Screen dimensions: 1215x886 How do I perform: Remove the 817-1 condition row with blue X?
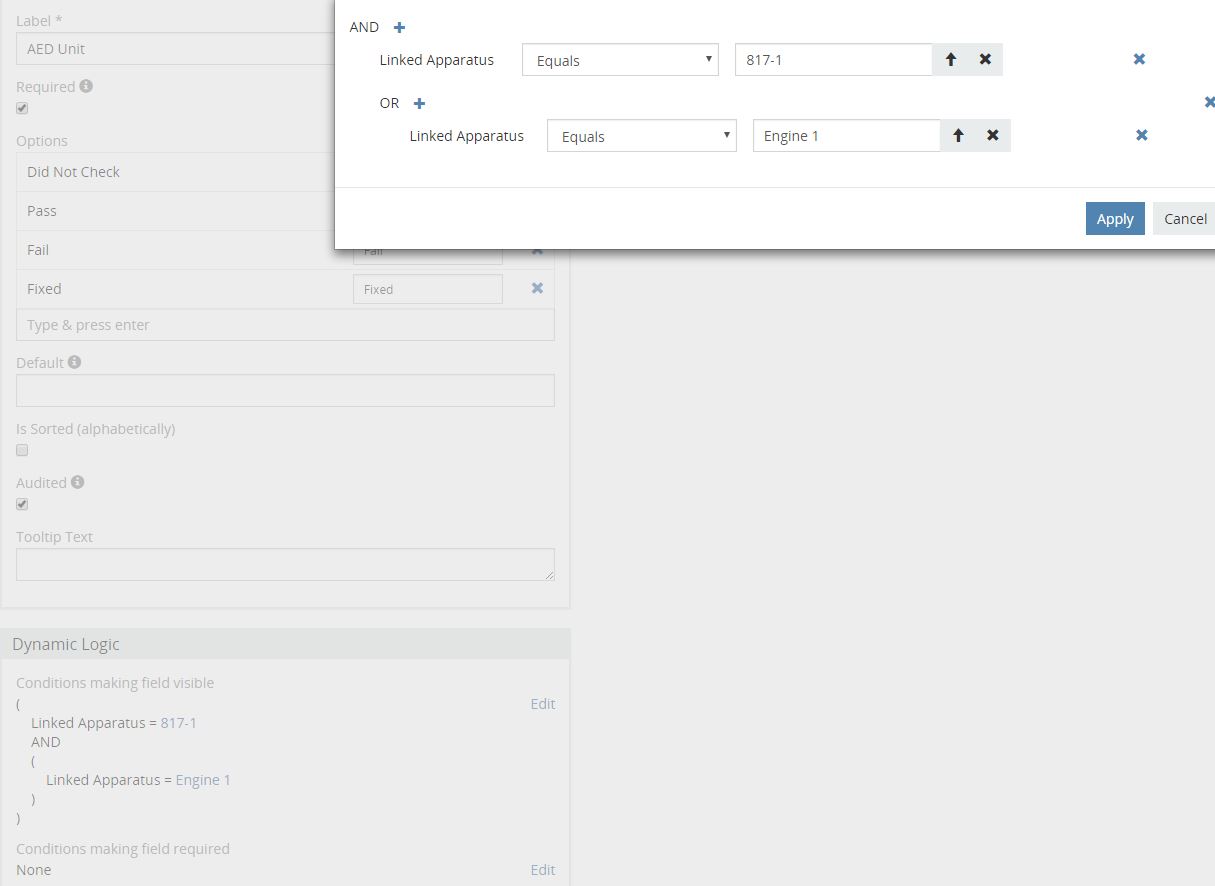coord(1139,60)
